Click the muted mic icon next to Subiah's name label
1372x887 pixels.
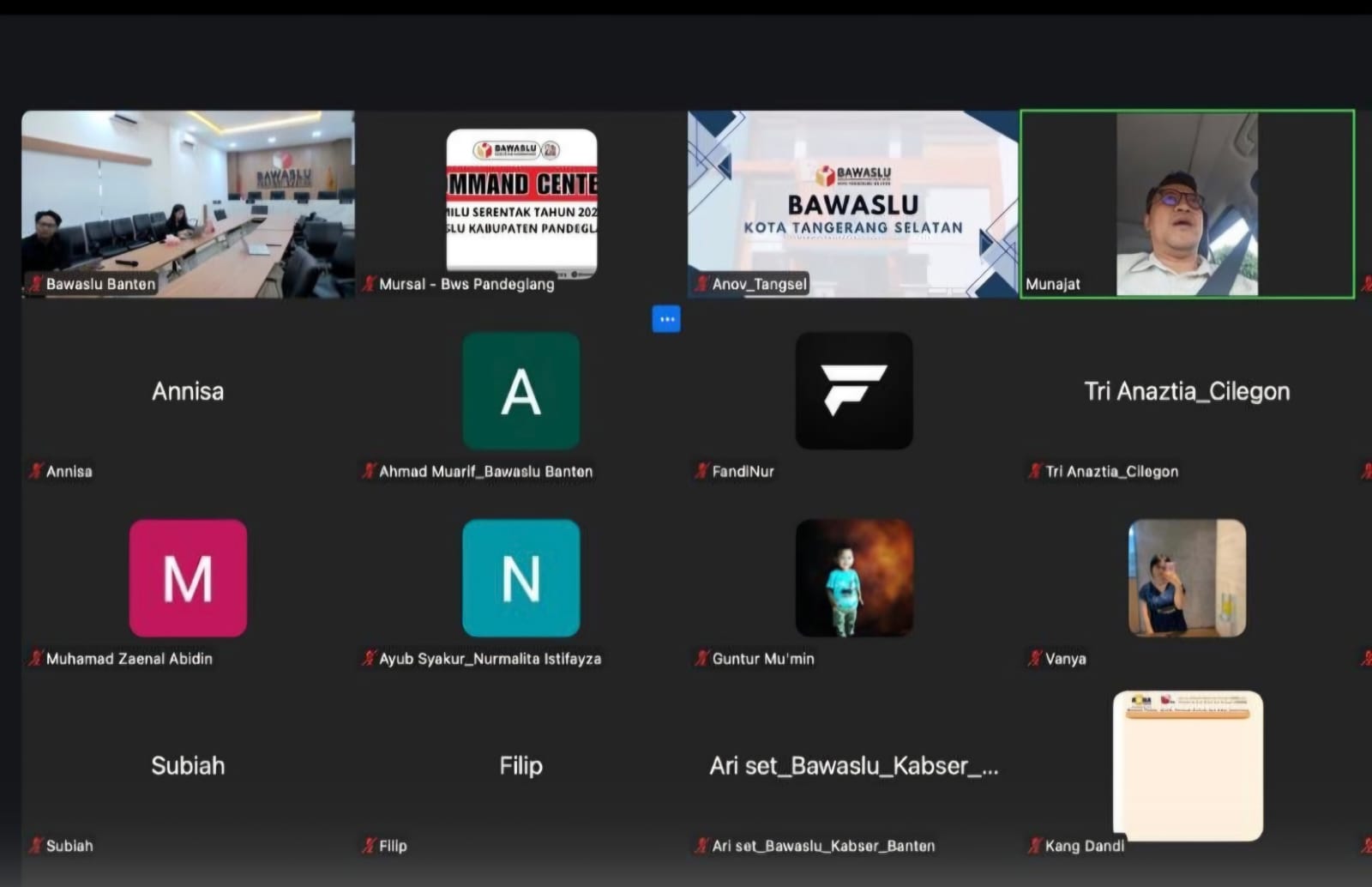click(36, 846)
